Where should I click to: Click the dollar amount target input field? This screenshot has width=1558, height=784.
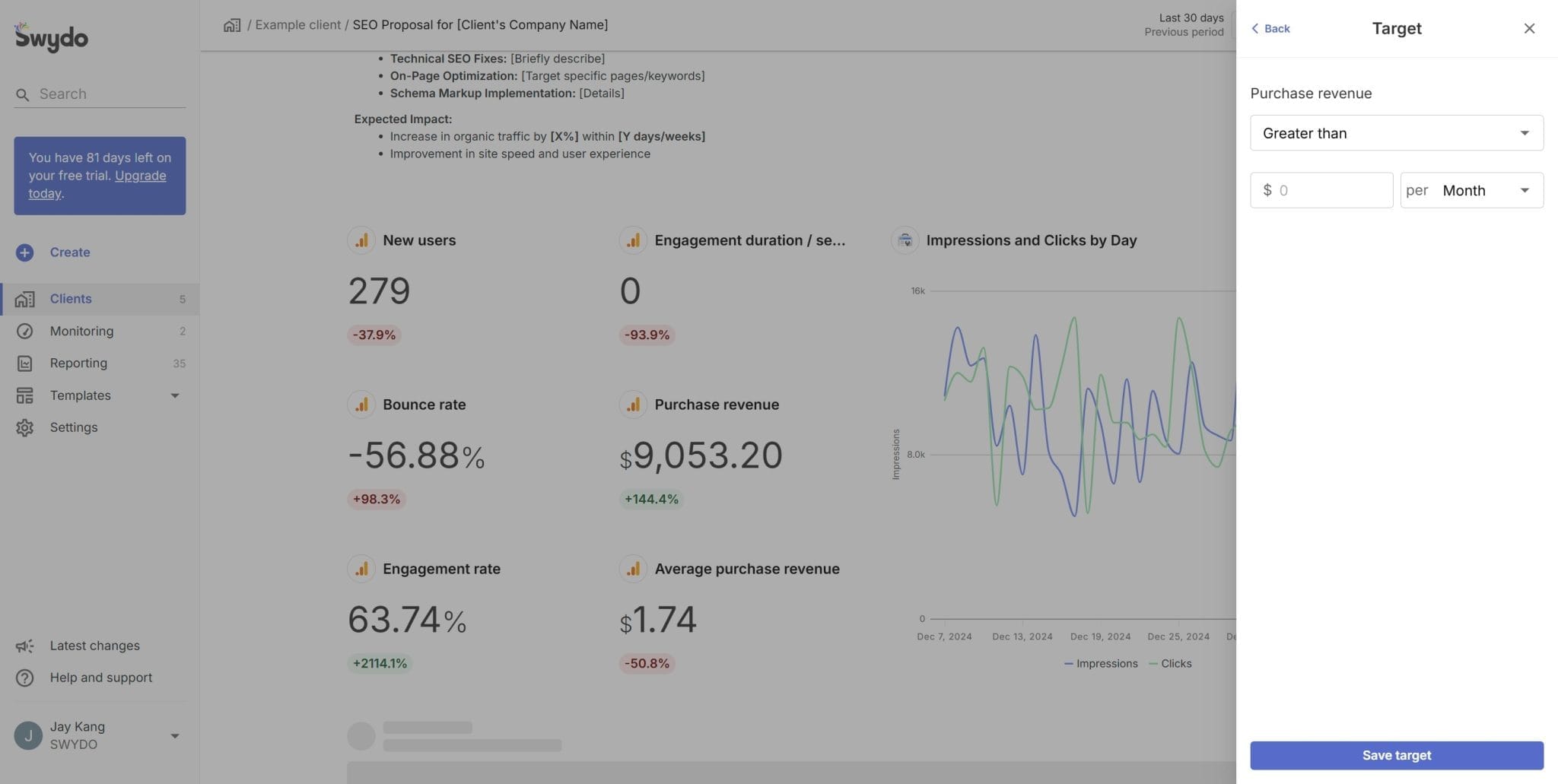pyautogui.click(x=1321, y=190)
